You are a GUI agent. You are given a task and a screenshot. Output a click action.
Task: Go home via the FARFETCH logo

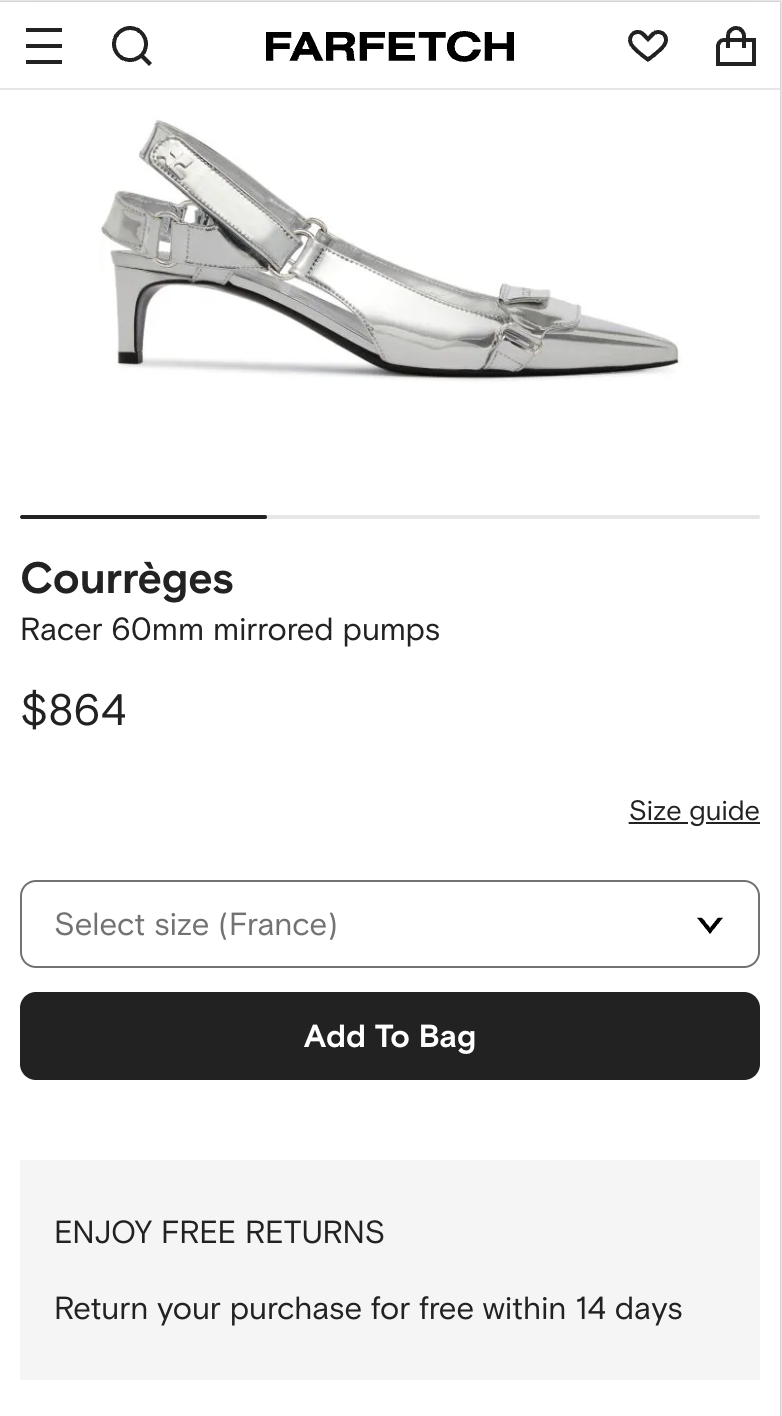point(389,46)
